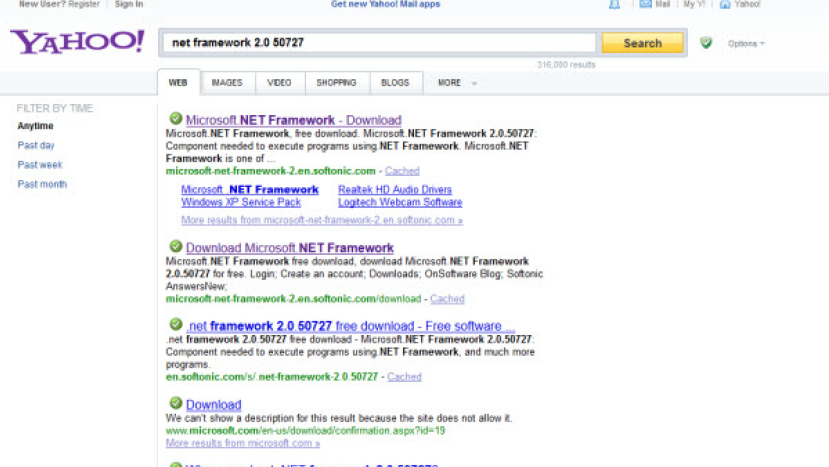Open the MORE dropdown tab
The width and height of the screenshot is (829, 467).
click(x=456, y=83)
